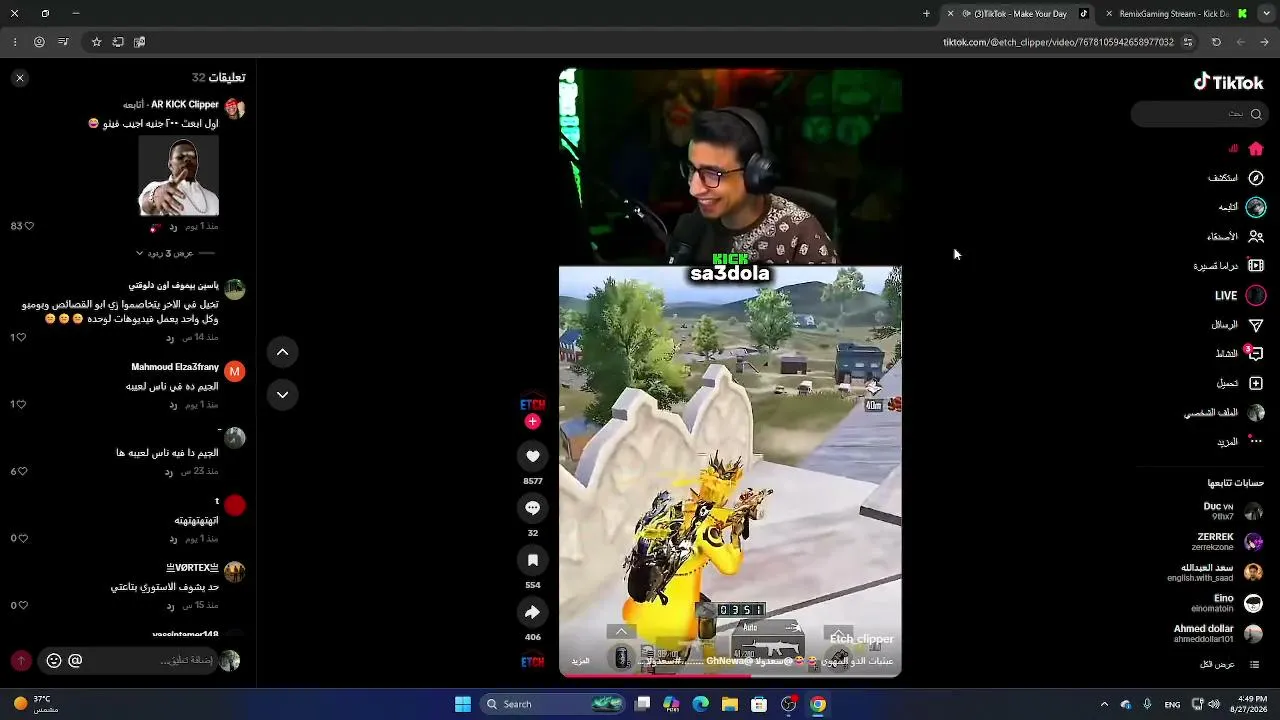Open the Ahmed dollar followed account
Screen dimensions: 1280x720
(1218, 634)
